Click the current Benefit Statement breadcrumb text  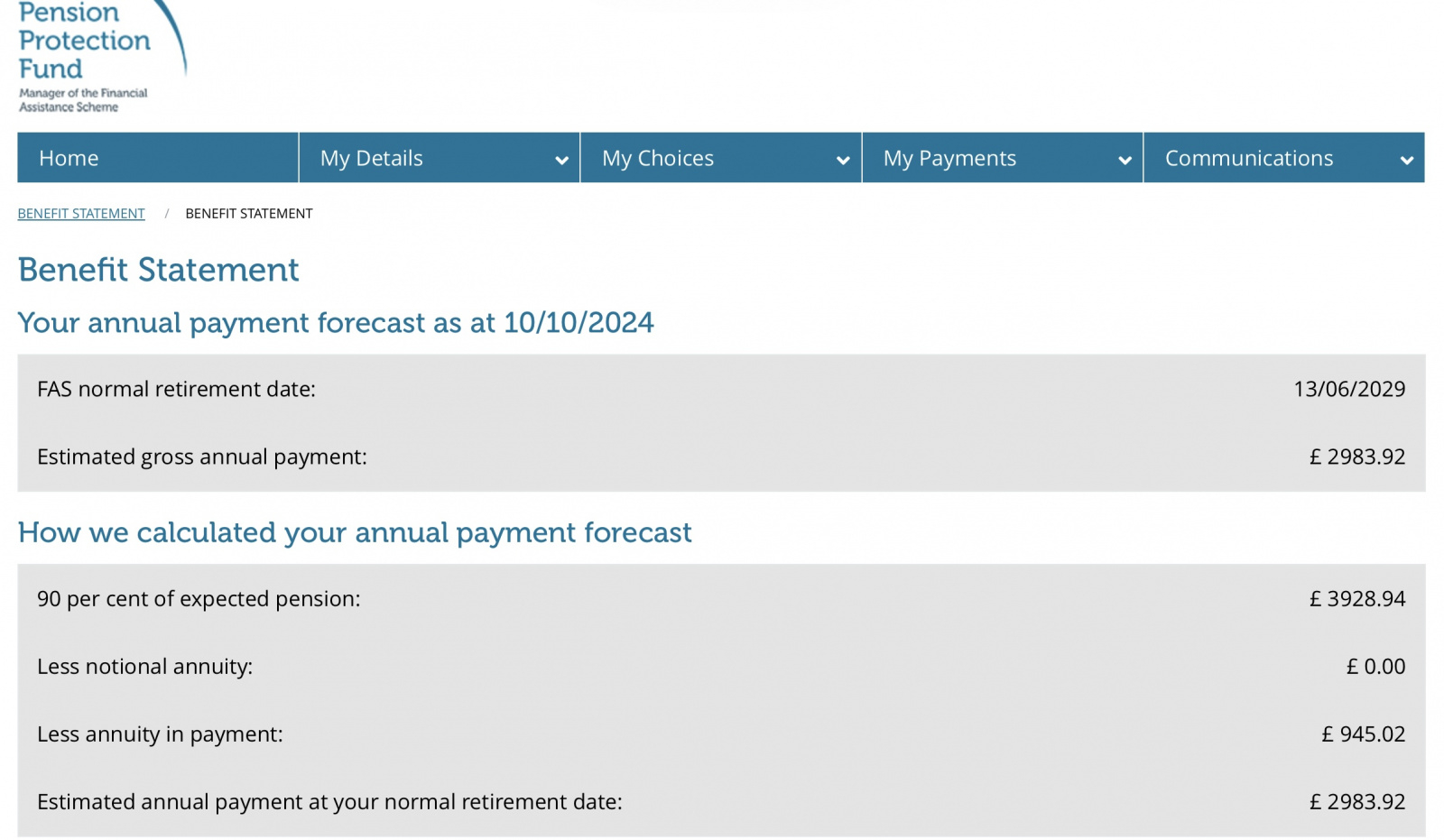pyautogui.click(x=249, y=214)
